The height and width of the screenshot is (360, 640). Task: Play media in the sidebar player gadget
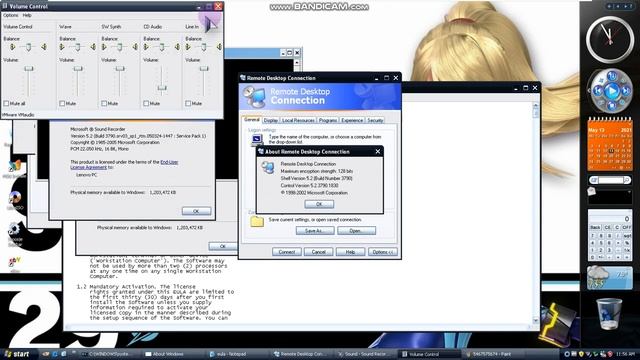[x=611, y=91]
